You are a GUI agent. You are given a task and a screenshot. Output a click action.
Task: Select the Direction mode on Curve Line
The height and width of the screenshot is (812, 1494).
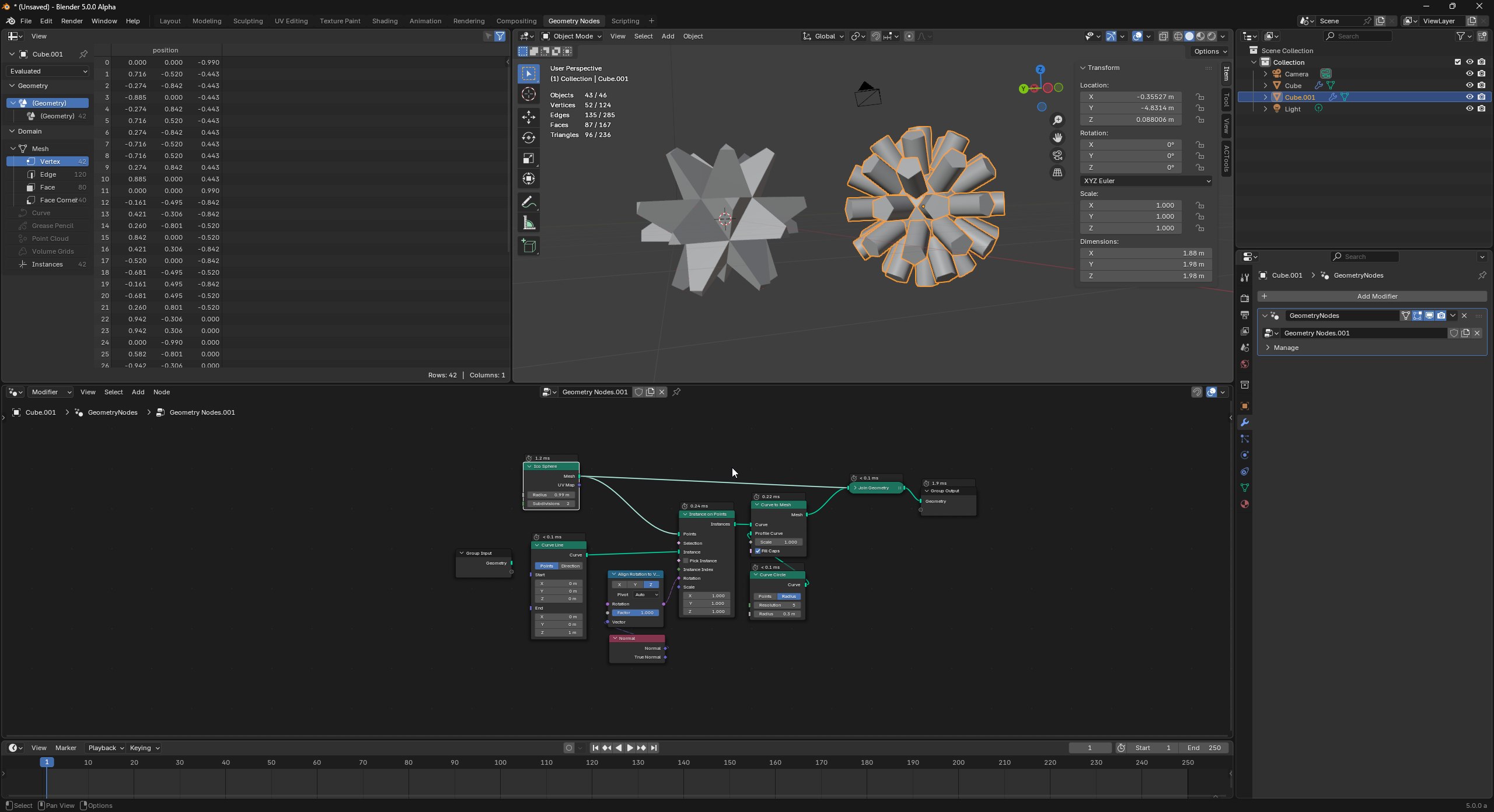pyautogui.click(x=570, y=566)
